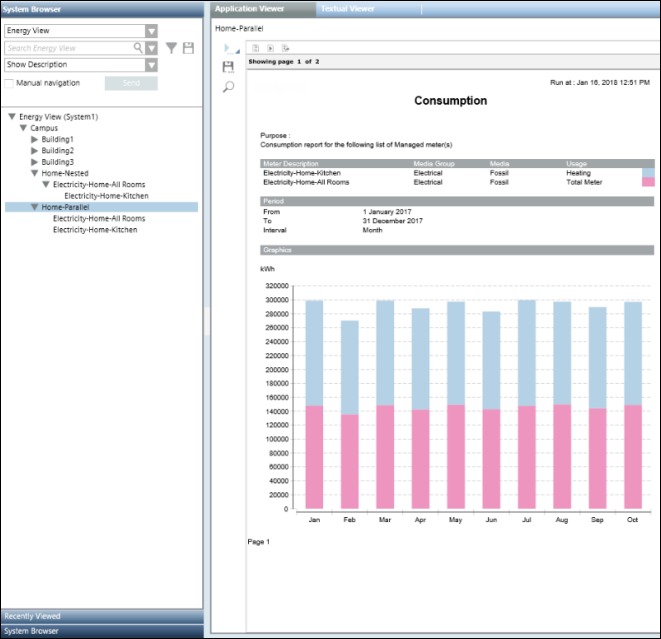661x639 pixels.
Task: Open the Energy View dropdown
Action: pos(151,31)
